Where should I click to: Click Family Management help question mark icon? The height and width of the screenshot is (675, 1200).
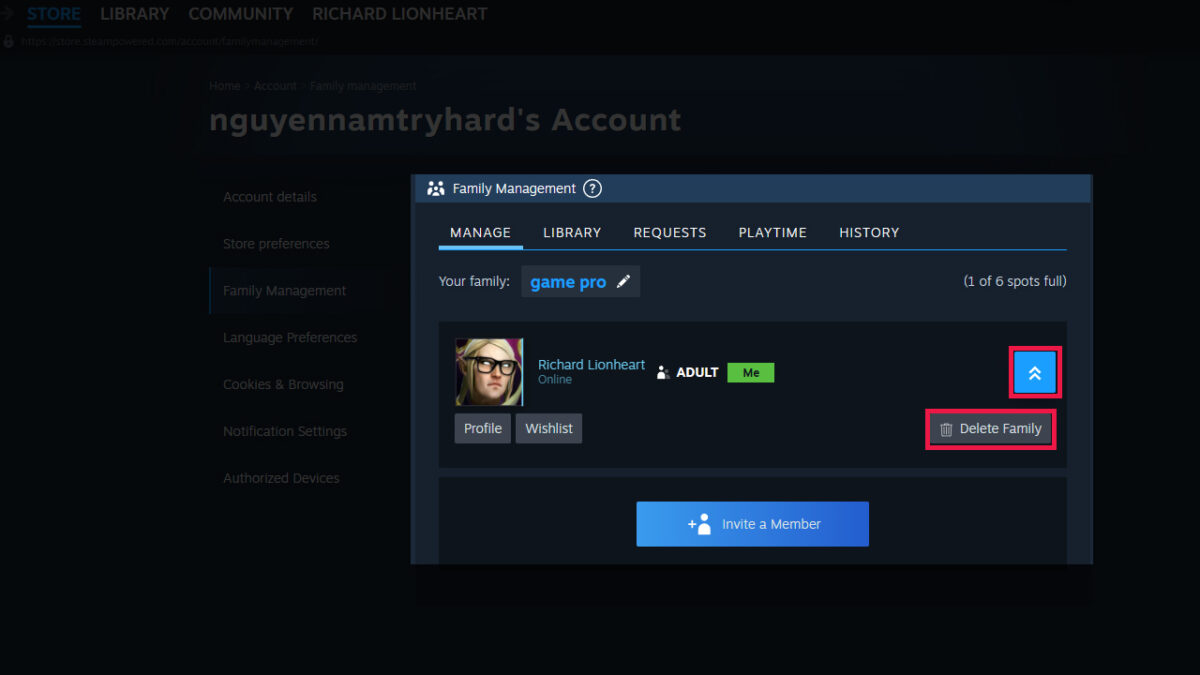592,188
